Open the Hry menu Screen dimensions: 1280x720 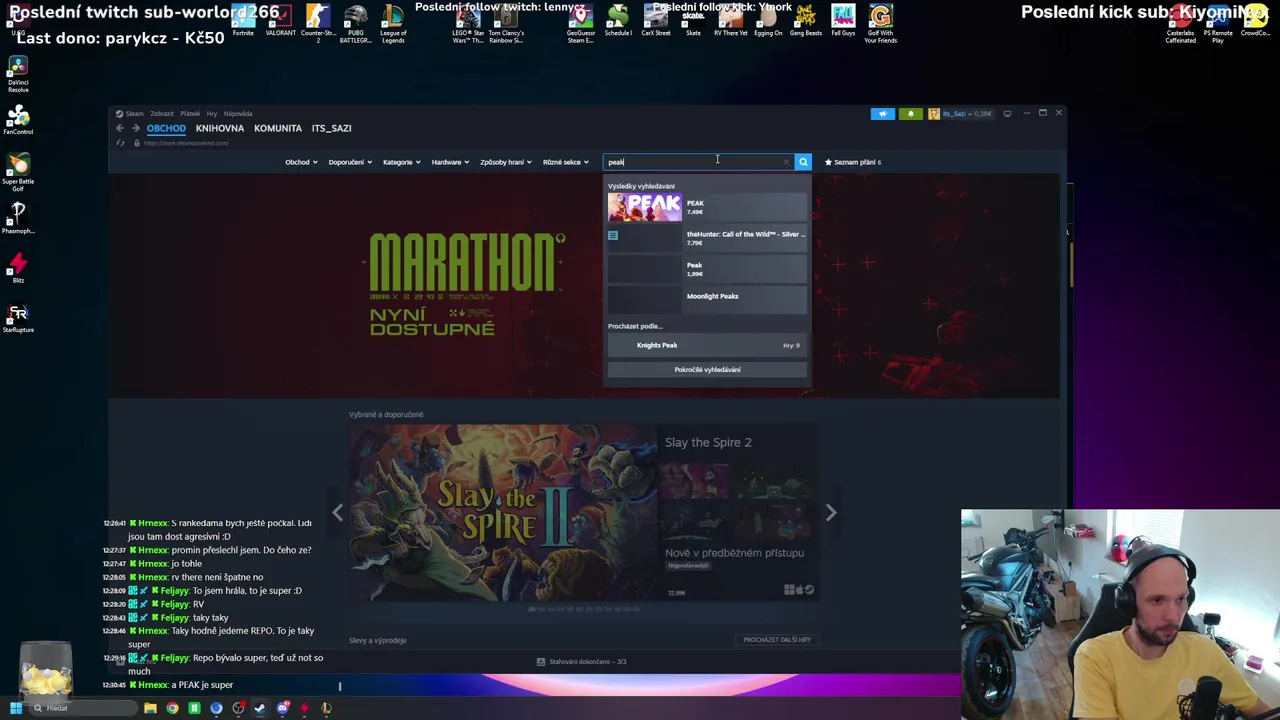tap(212, 114)
